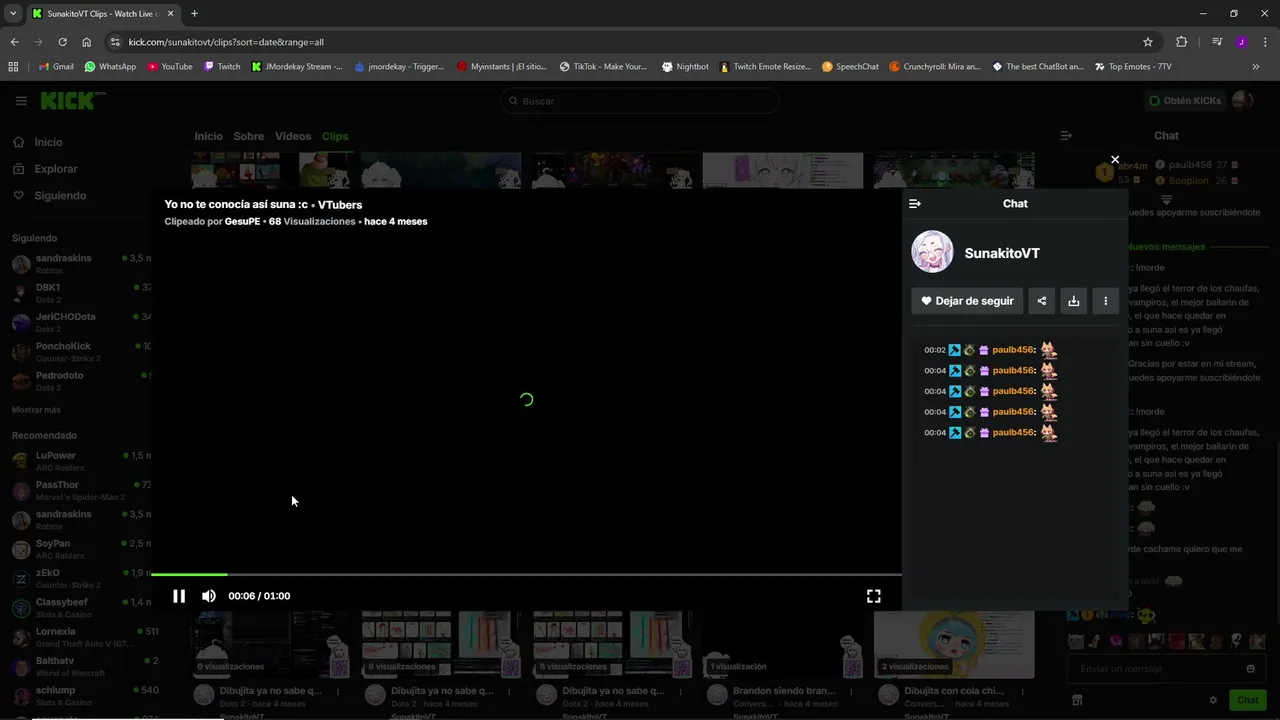Open sandraskins Roblox followed channel
This screenshot has height=720, width=1280.
click(80, 264)
